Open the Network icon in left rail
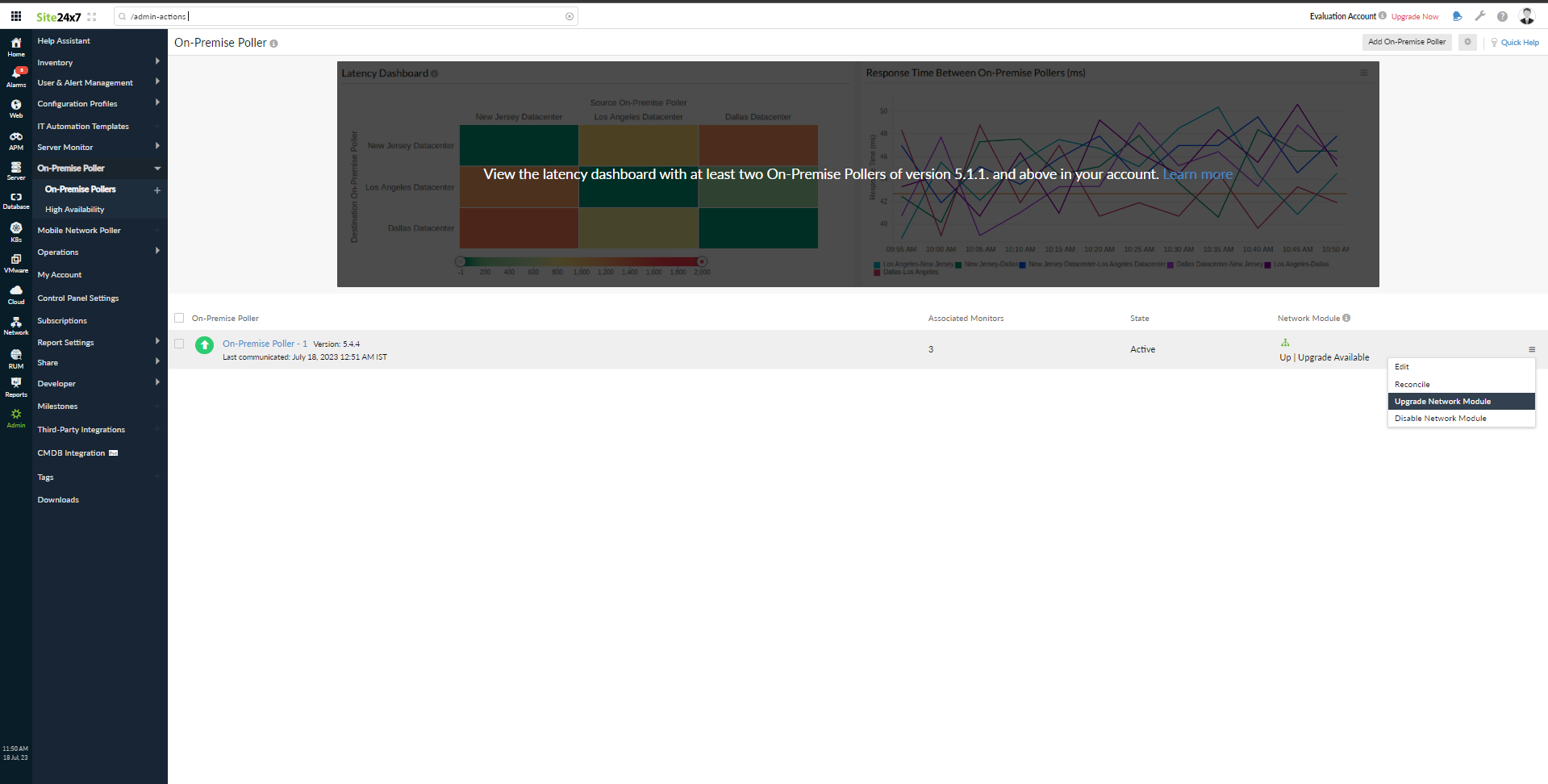Image resolution: width=1548 pixels, height=784 pixels. (x=16, y=325)
